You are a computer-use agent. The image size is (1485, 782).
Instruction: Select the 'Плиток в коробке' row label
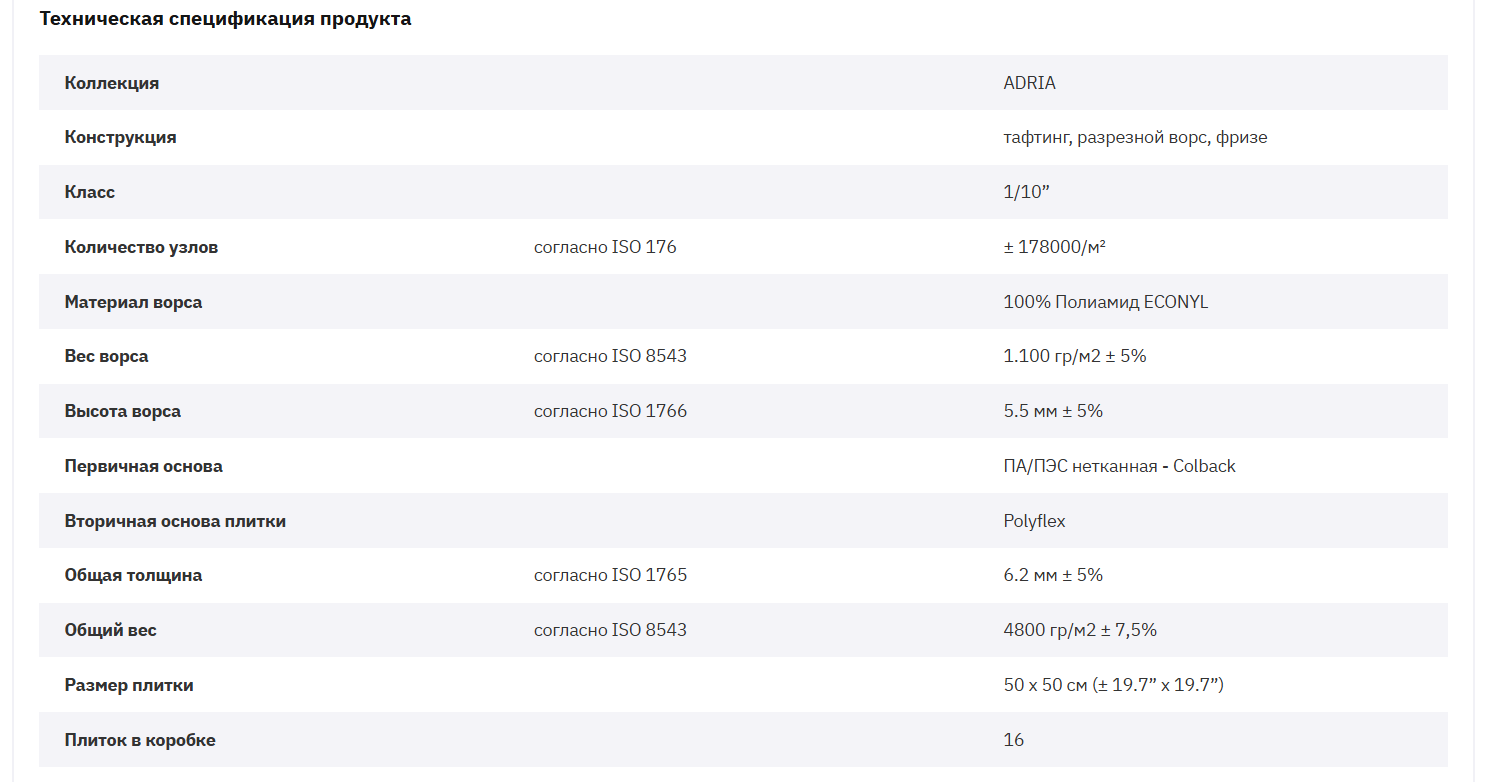tap(140, 740)
